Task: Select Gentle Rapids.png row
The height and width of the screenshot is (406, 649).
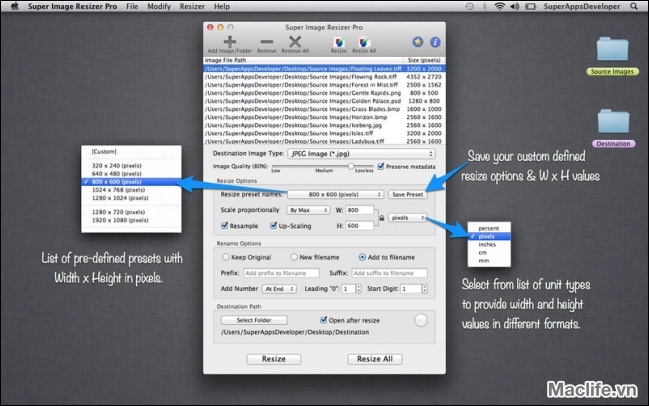Action: tap(324, 93)
